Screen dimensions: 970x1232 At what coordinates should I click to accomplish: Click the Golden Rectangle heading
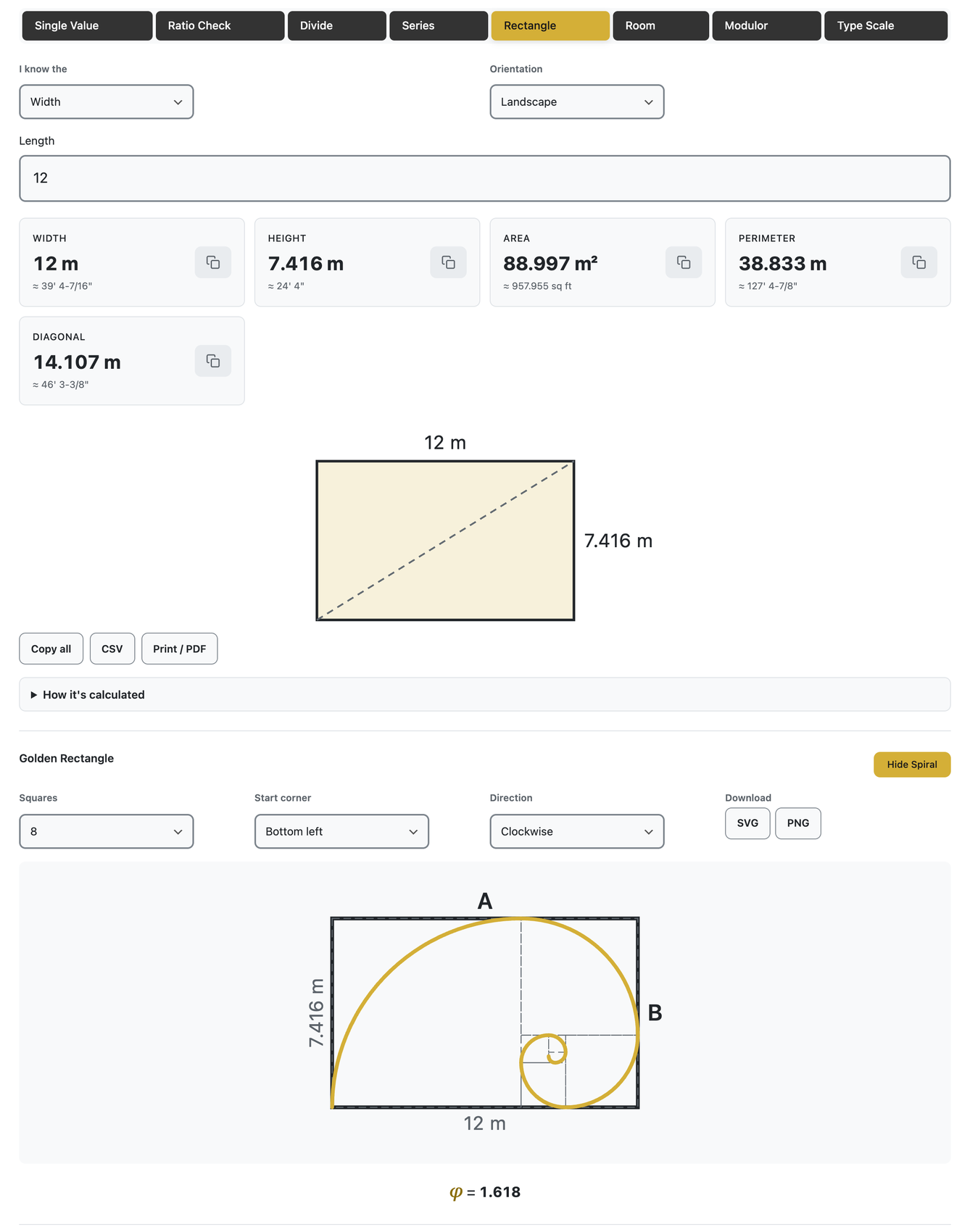[67, 758]
